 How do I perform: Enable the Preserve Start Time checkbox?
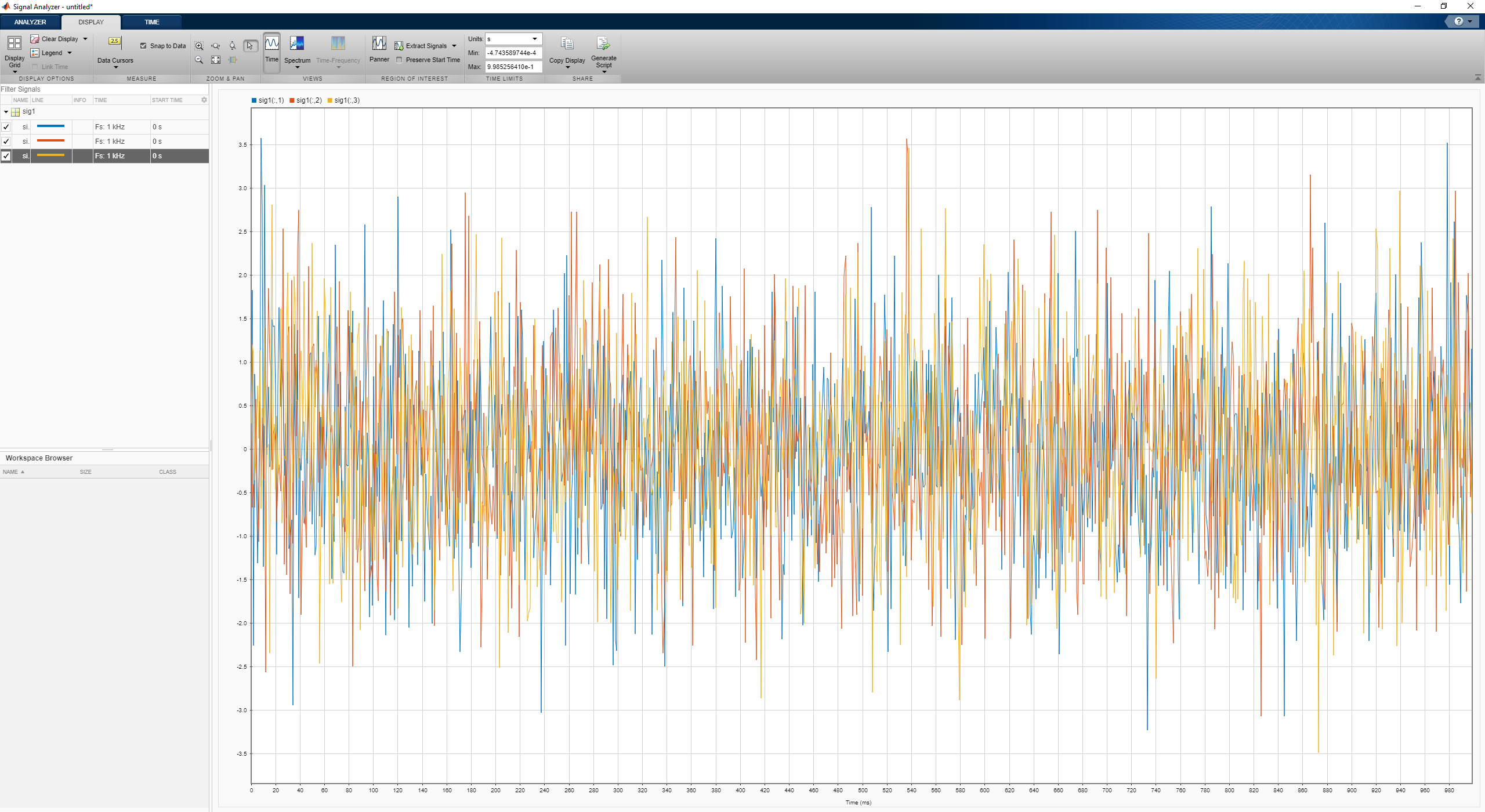tap(399, 60)
